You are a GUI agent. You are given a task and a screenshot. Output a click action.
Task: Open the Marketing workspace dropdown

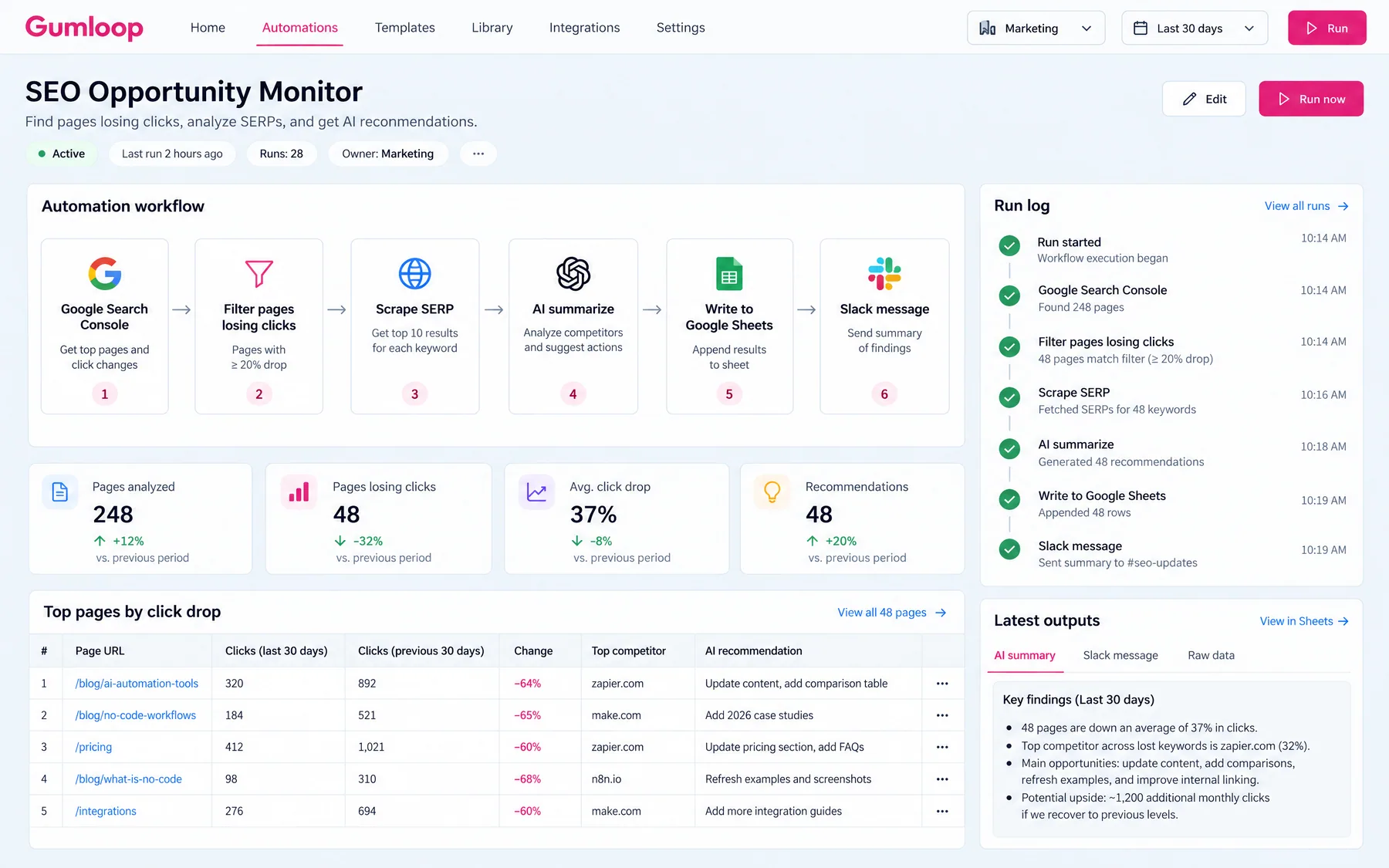1036,28
